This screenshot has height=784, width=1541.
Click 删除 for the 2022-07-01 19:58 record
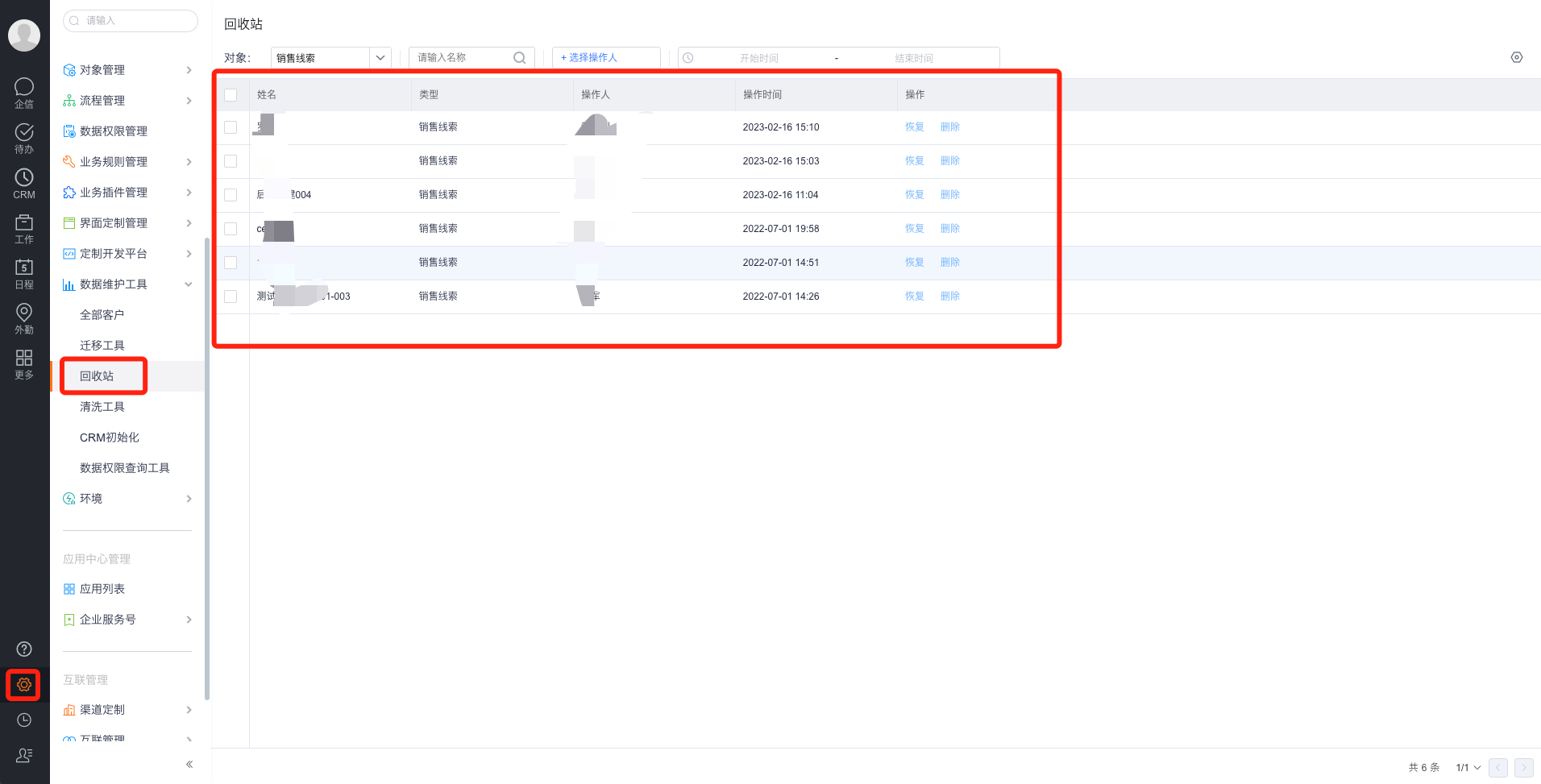[949, 229]
